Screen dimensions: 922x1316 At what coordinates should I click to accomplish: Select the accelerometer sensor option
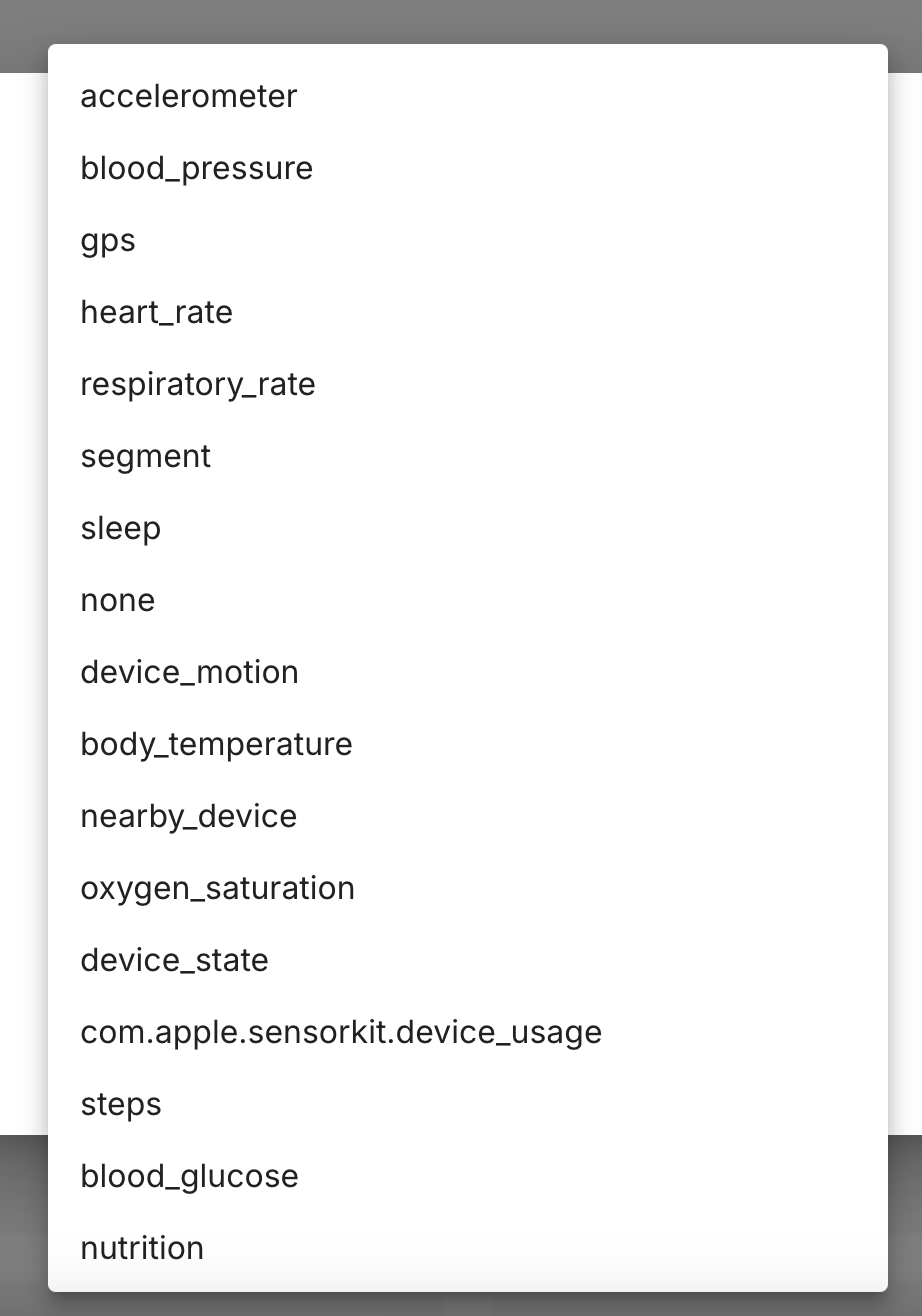189,96
